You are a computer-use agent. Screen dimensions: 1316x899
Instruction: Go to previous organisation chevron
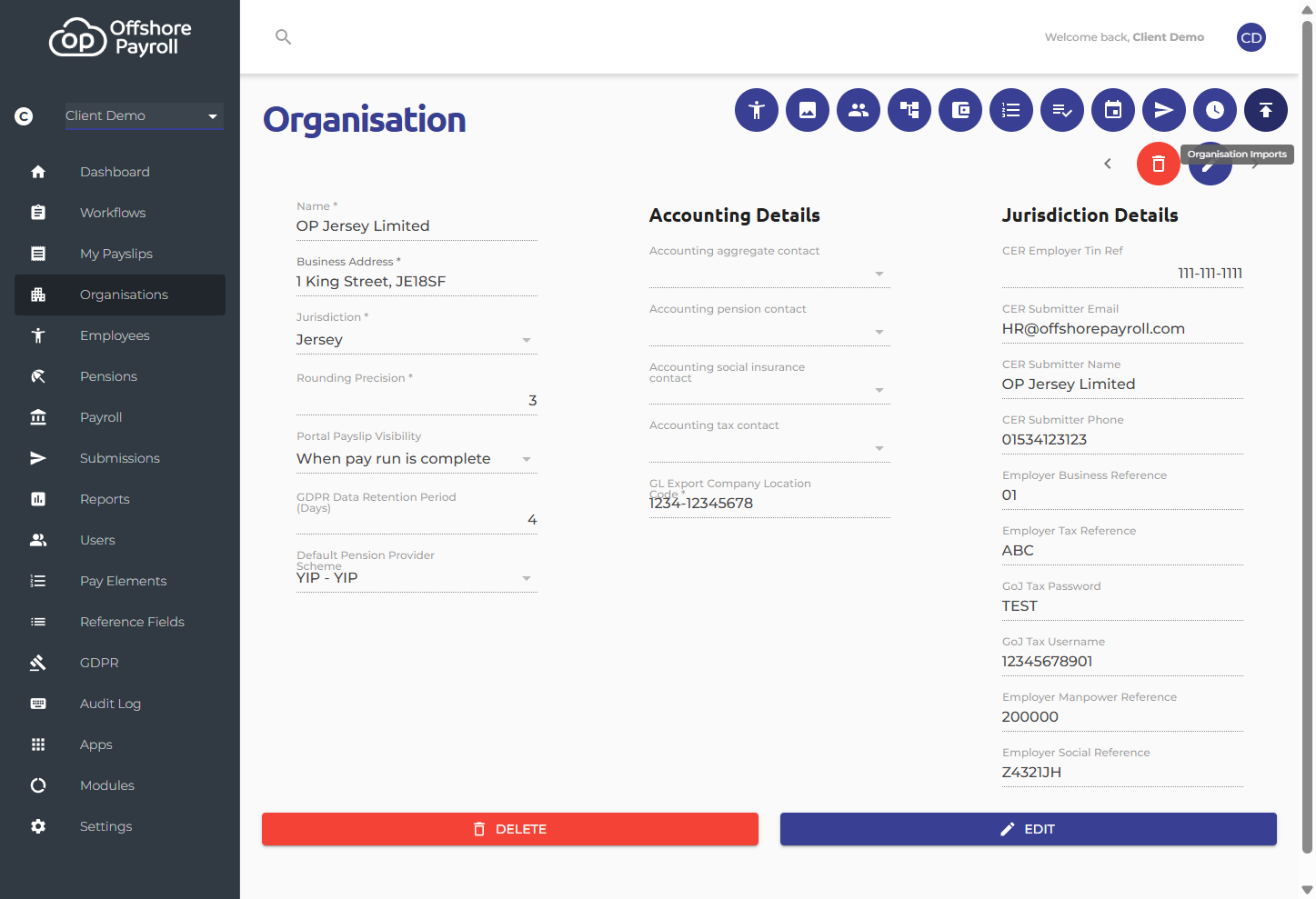pos(1108,164)
